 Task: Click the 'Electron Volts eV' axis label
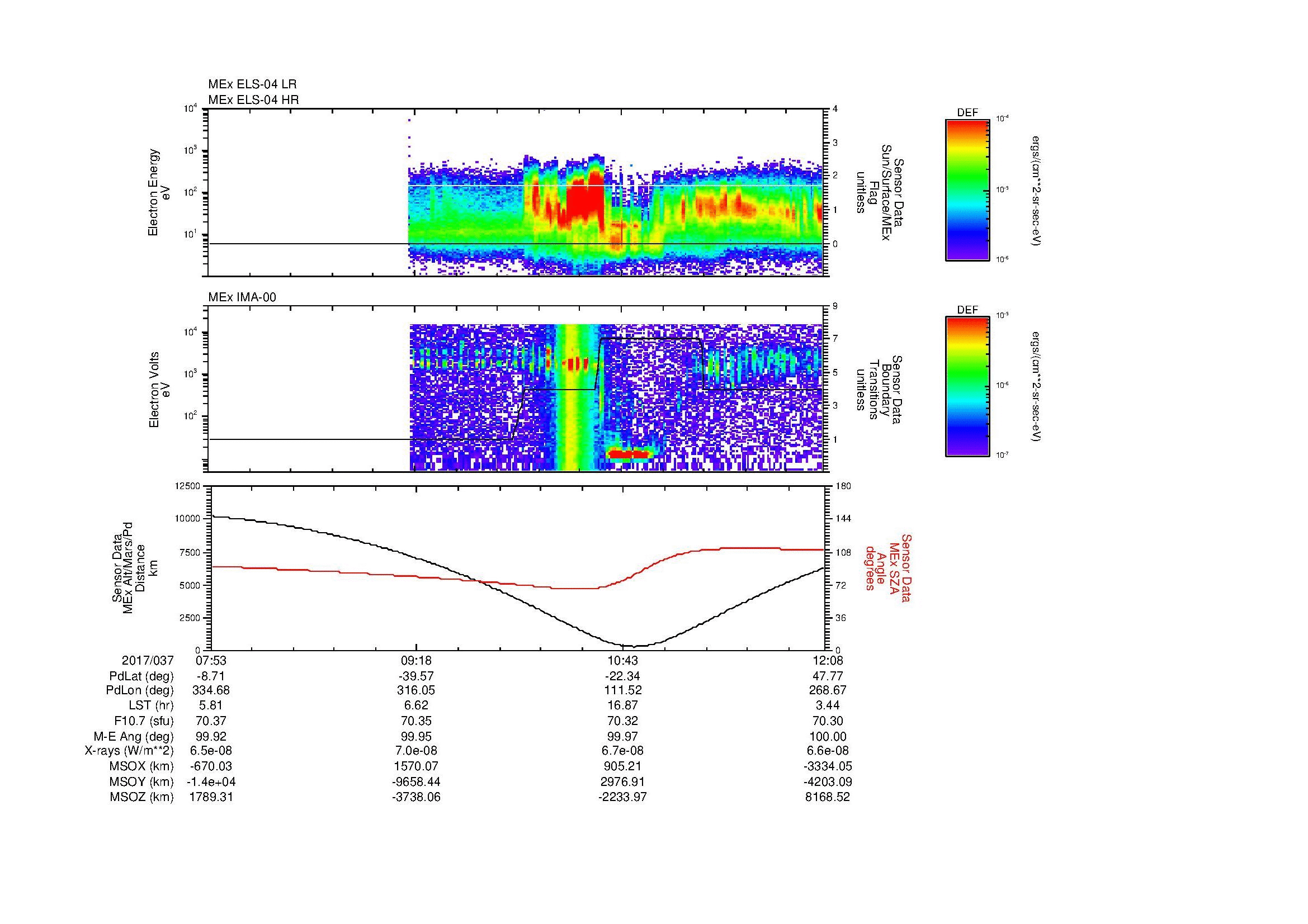point(159,390)
